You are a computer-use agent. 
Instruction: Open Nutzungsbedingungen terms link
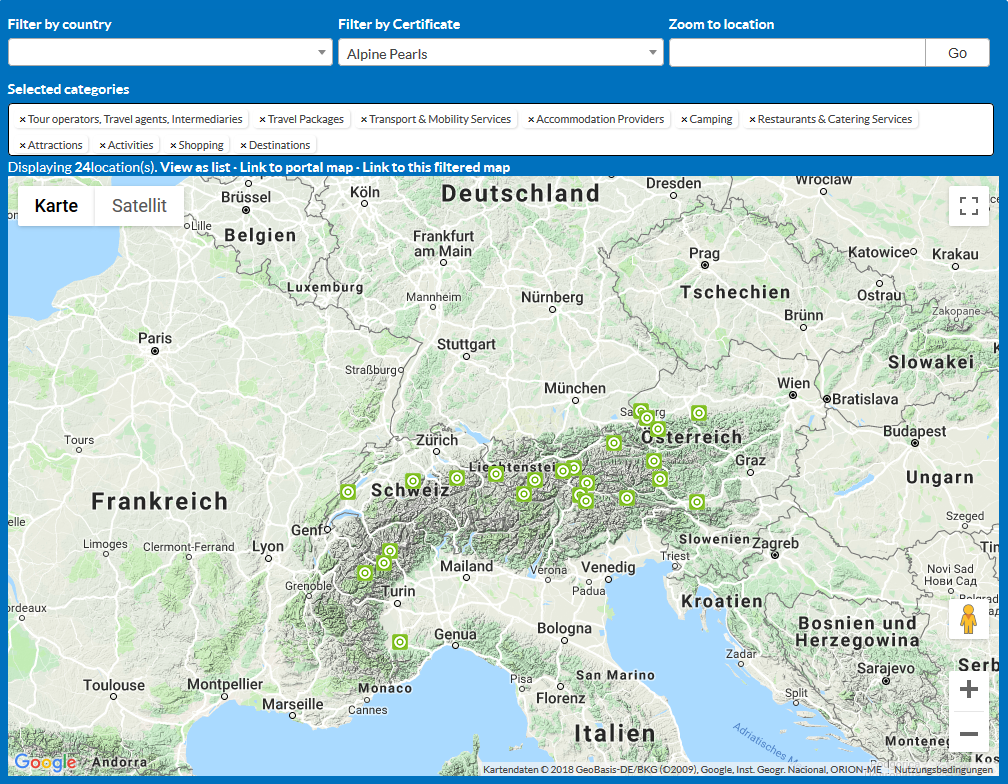(943, 769)
